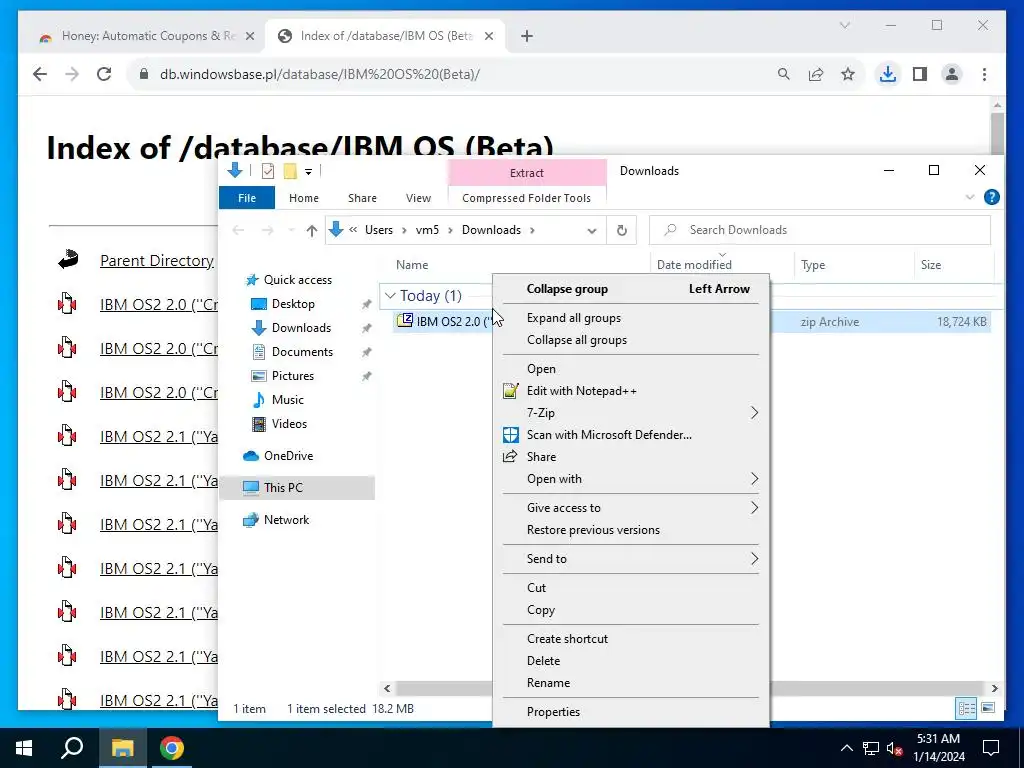Click the horizontal scrollbar right arrow
This screenshot has width=1024, height=768.
tap(995, 688)
